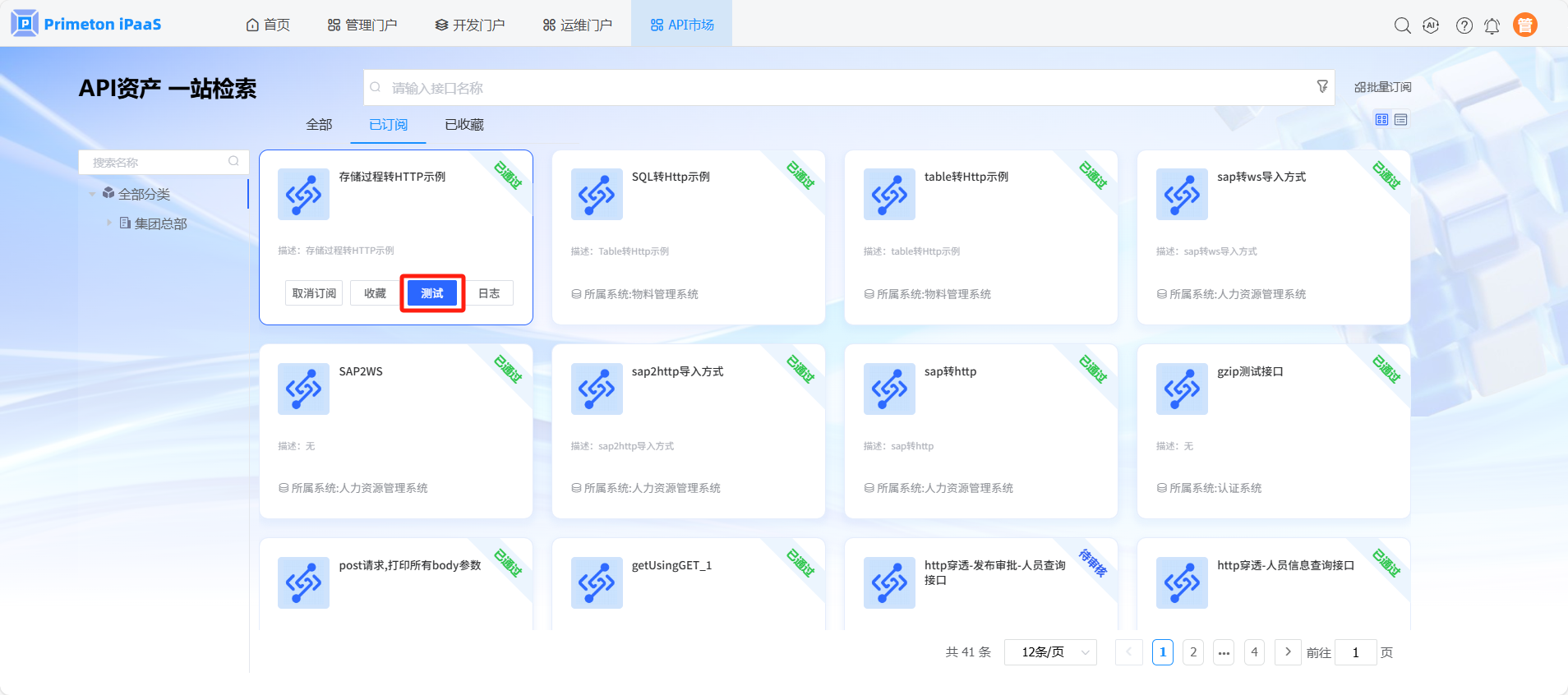Switch to list view layout
The width and height of the screenshot is (1568, 695).
pyautogui.click(x=1401, y=120)
